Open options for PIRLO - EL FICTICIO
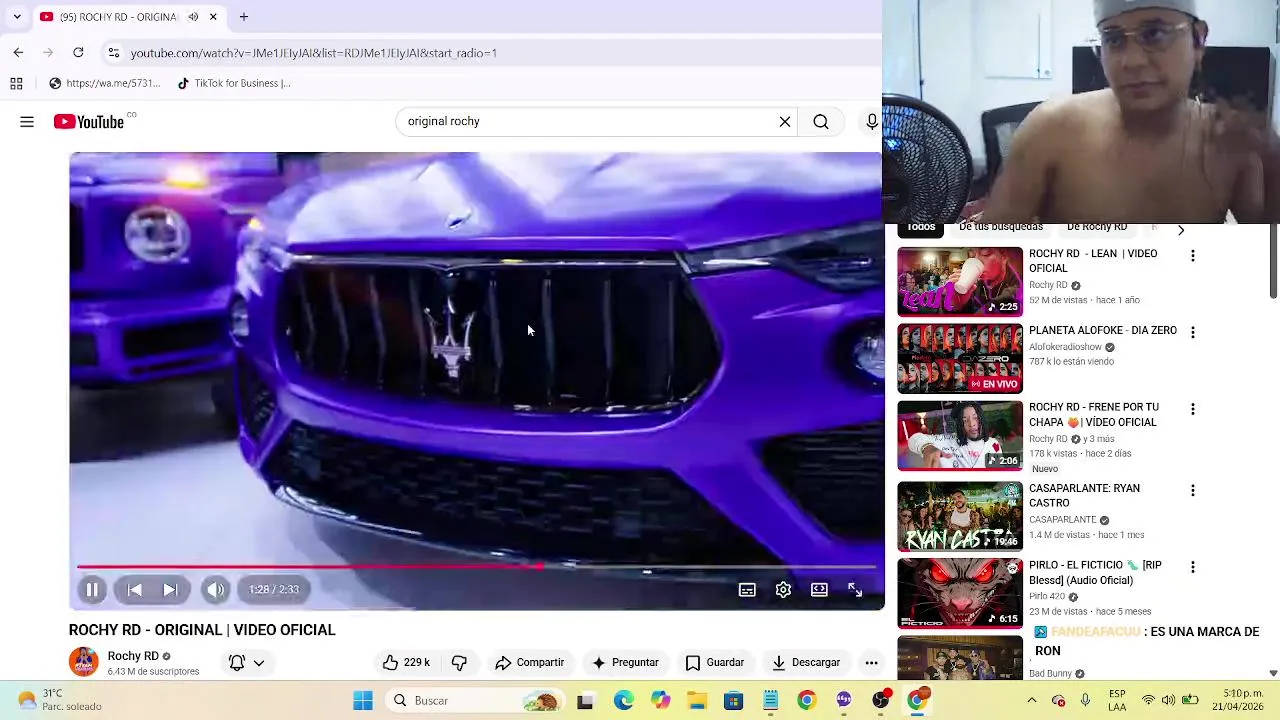 point(1192,567)
